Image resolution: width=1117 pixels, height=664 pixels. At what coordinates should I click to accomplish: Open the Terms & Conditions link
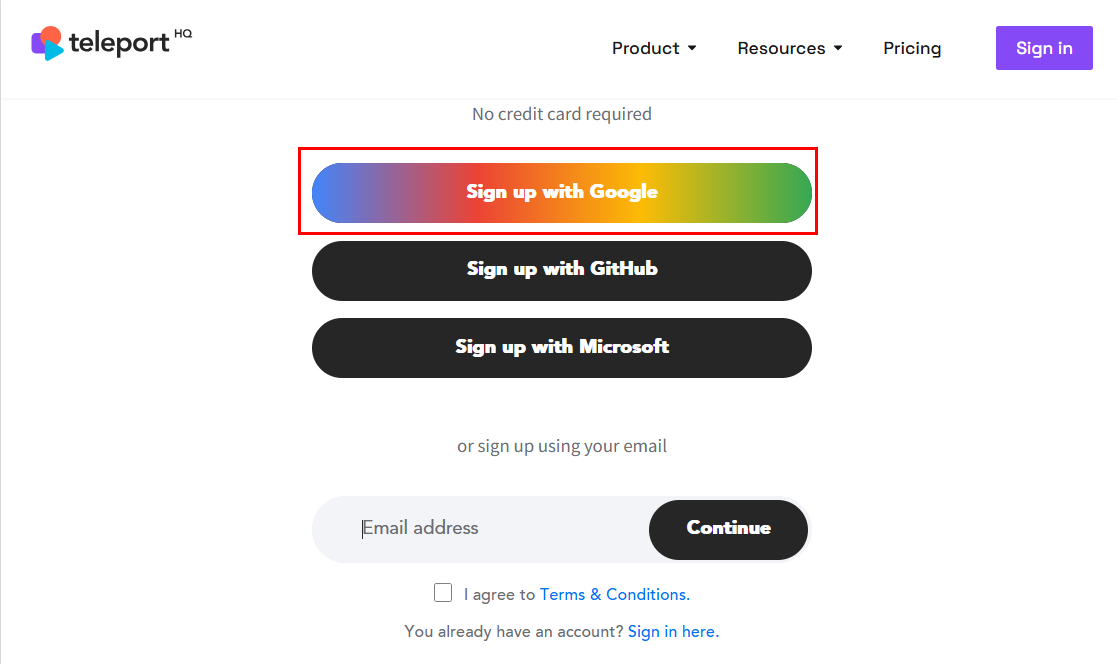(x=614, y=595)
